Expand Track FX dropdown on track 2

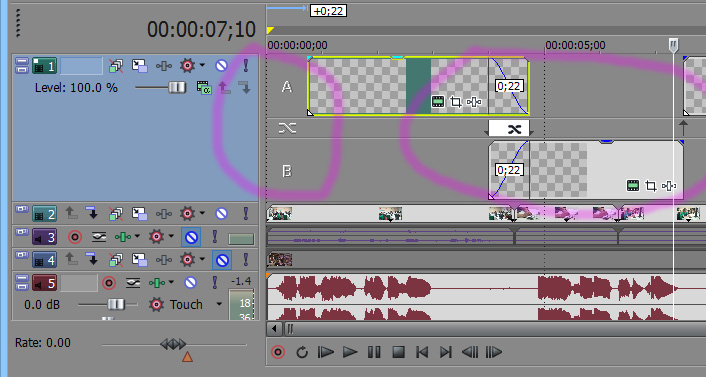202,213
